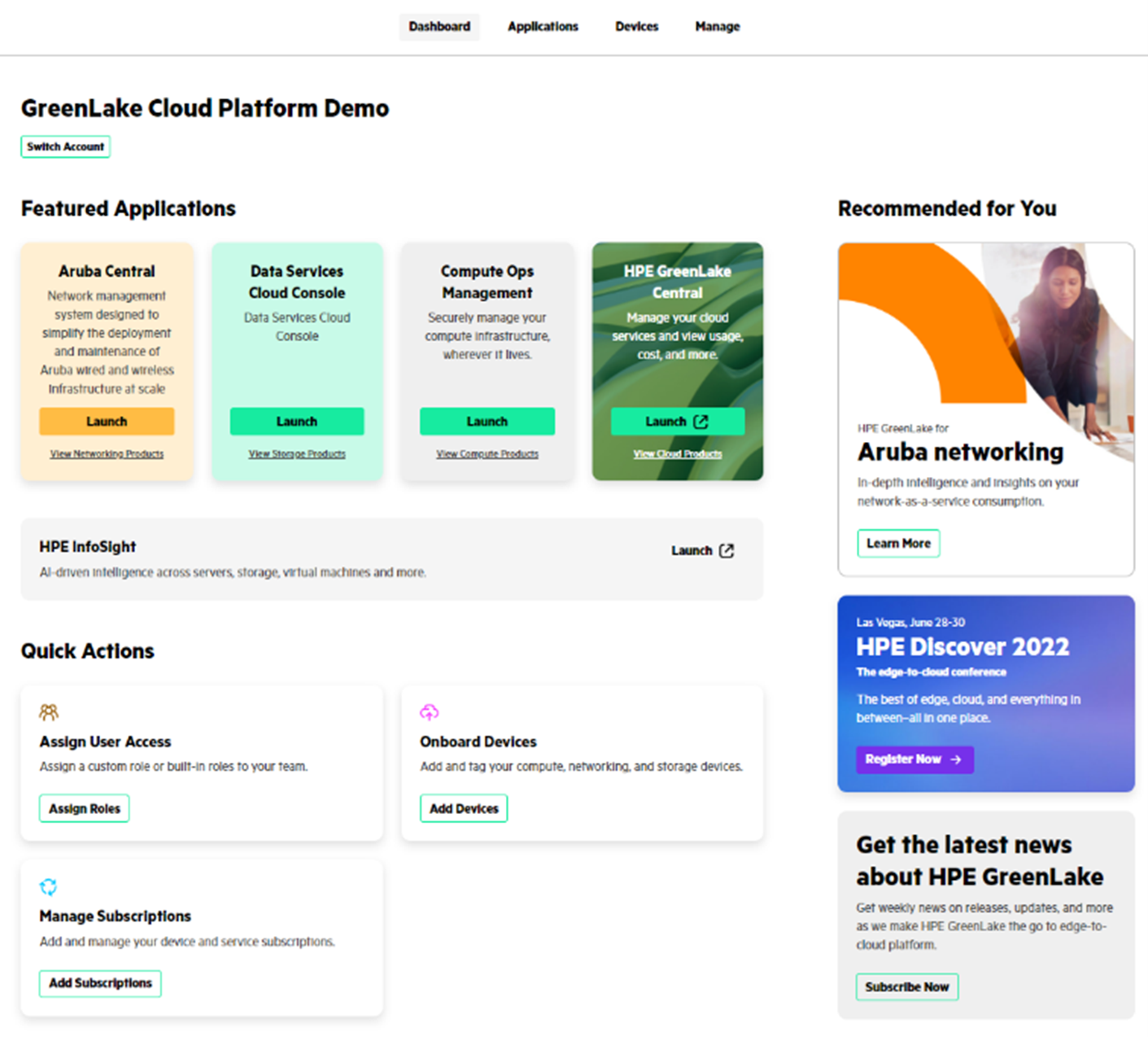Click the HPE InfoSight title text
This screenshot has height=1037, width=1148.
click(88, 547)
